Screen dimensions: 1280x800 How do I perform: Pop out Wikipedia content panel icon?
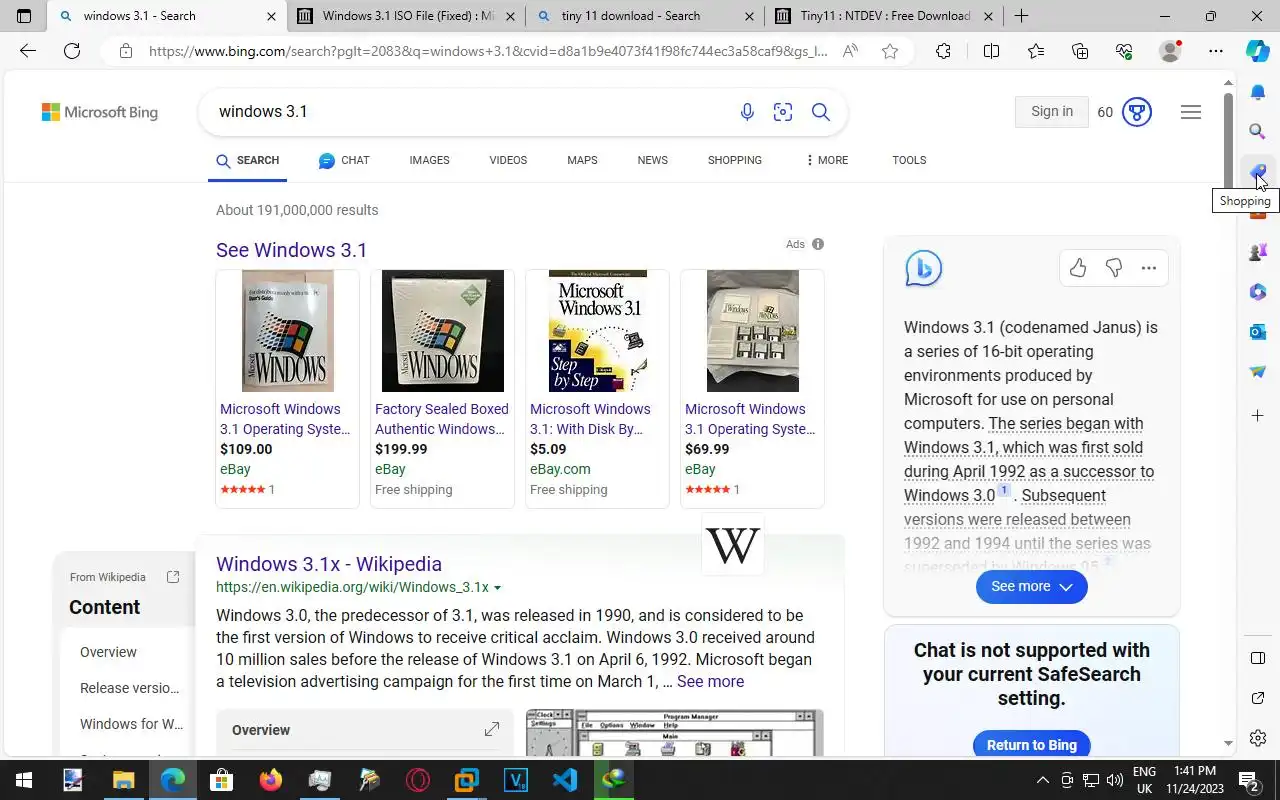(173, 577)
